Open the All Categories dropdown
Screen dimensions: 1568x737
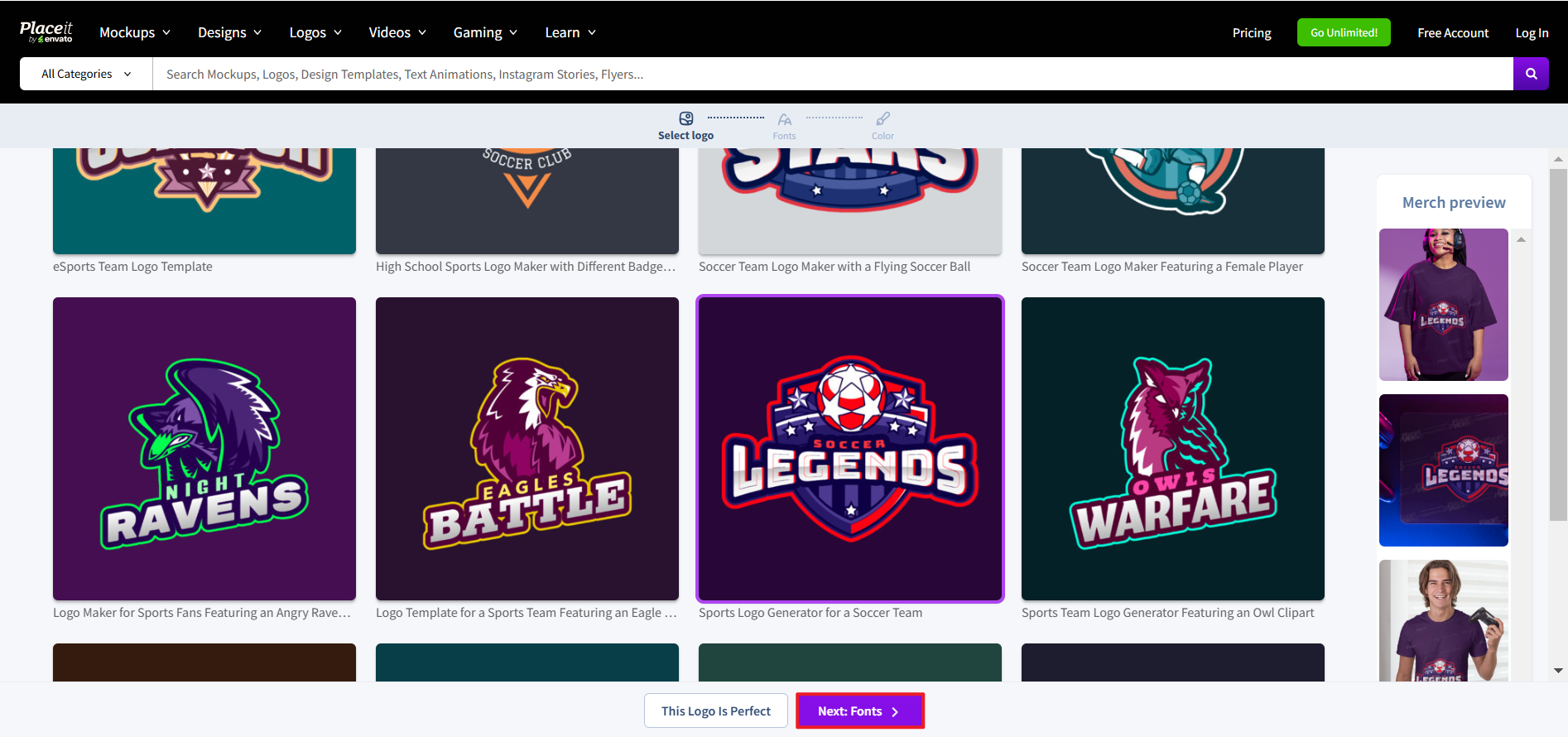coord(86,74)
